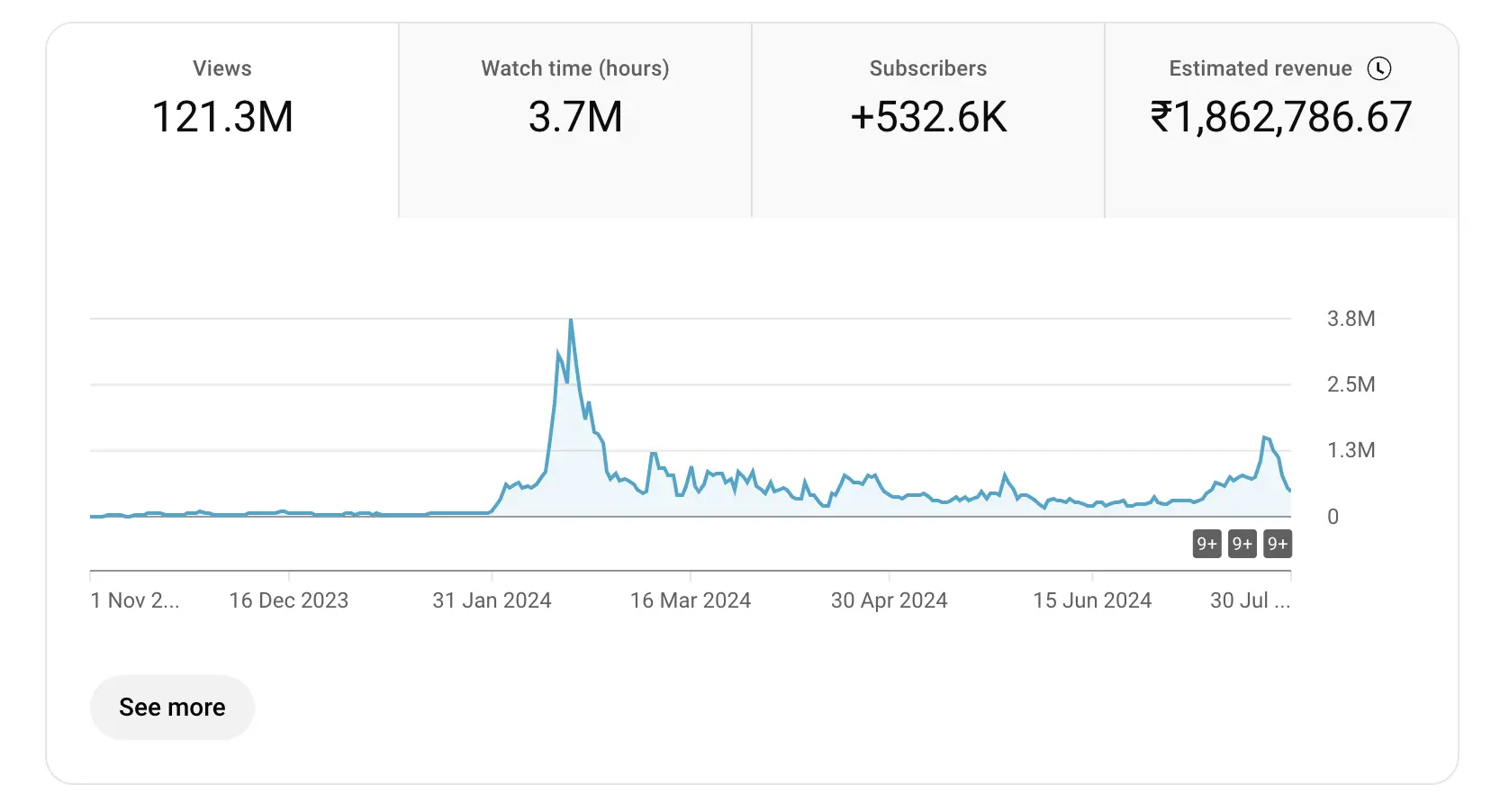Click the truncated 30 Jul date label
1500x812 pixels.
(x=1250, y=600)
